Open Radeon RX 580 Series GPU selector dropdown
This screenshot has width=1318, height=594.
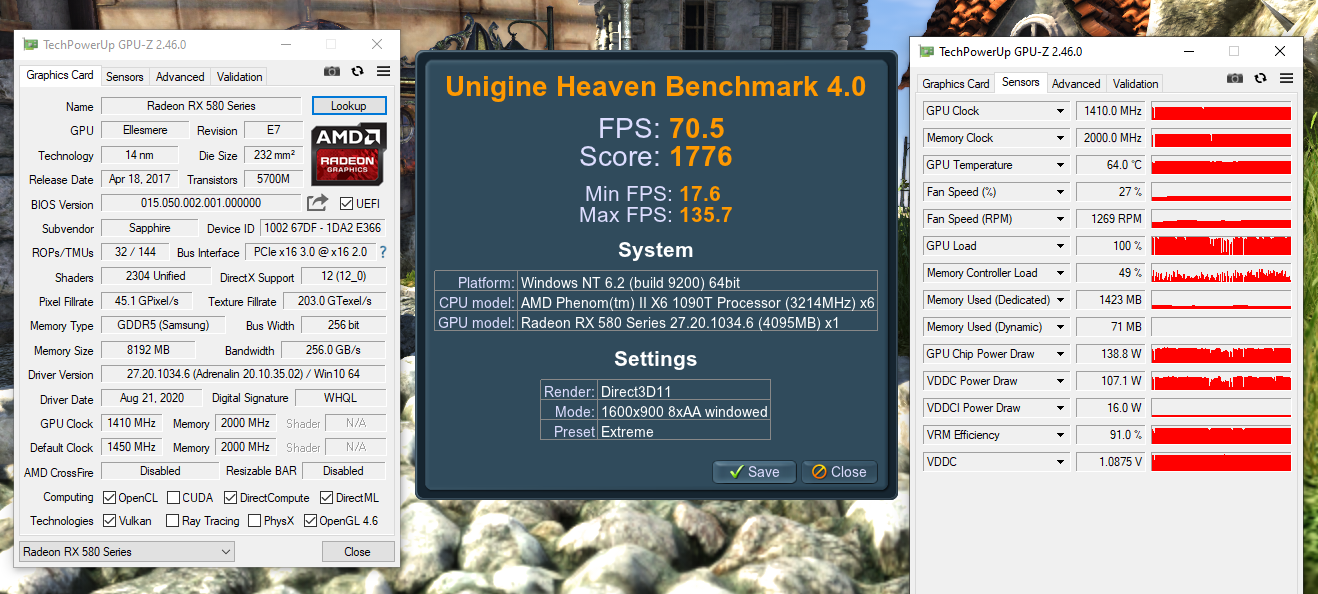pyautogui.click(x=127, y=552)
